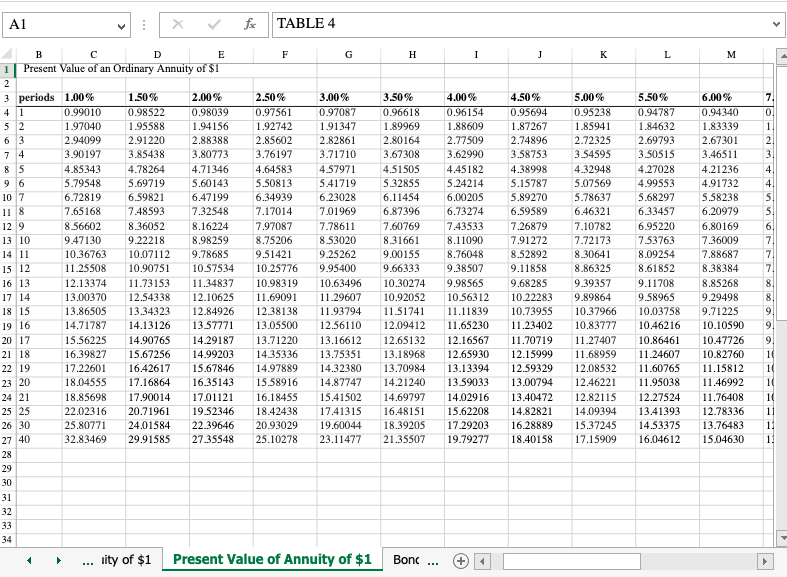Screen dimensions: 787x577
Task: Click the horizontal scrollbar right arrow
Action: (x=764, y=561)
